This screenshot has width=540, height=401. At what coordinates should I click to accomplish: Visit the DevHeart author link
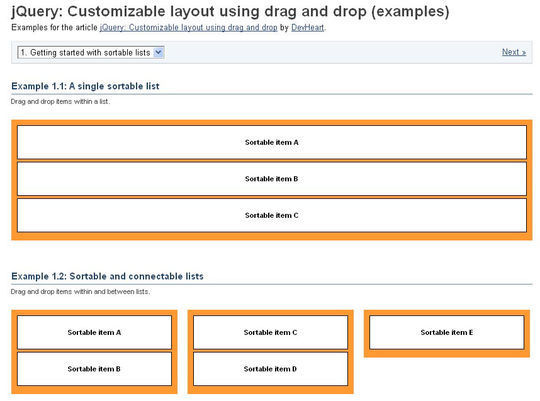pyautogui.click(x=308, y=28)
